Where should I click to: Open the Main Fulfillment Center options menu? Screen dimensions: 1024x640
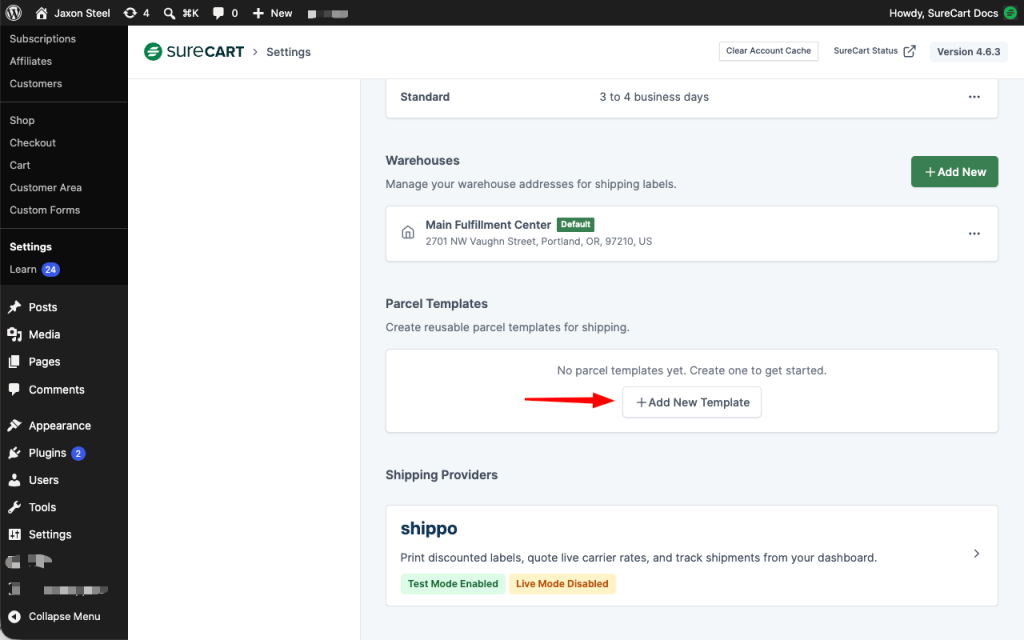coord(974,234)
